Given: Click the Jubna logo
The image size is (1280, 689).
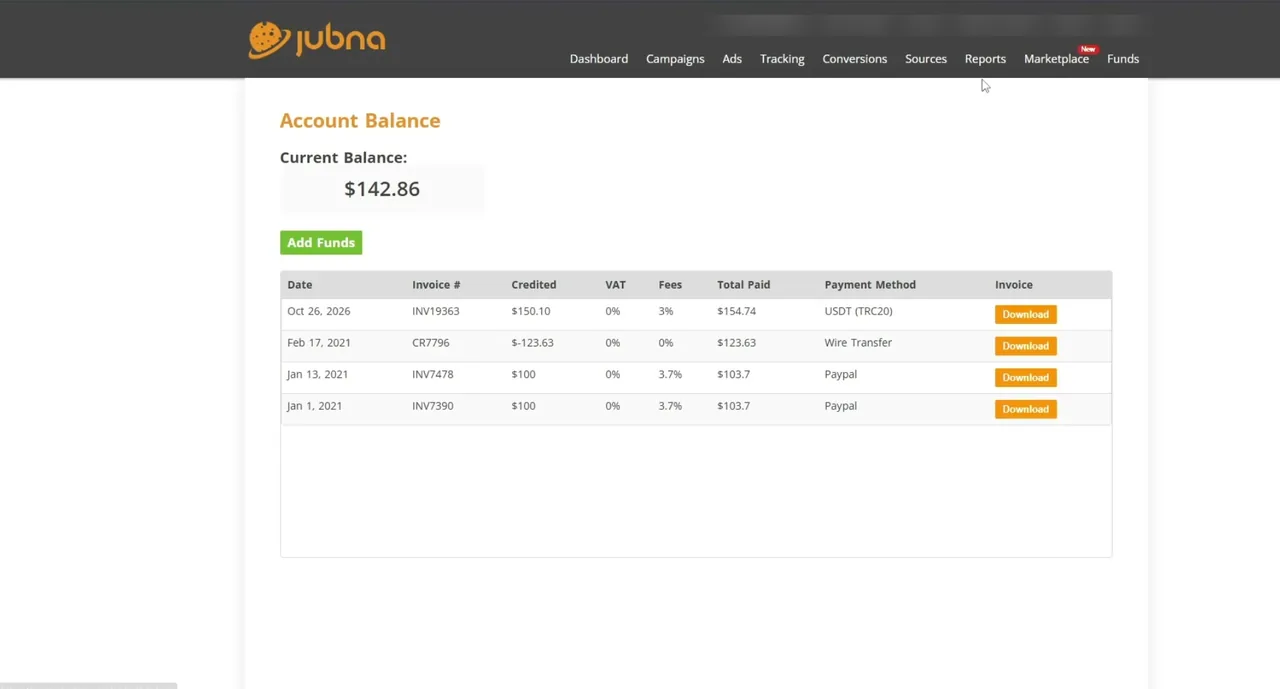Looking at the screenshot, I should coord(317,40).
